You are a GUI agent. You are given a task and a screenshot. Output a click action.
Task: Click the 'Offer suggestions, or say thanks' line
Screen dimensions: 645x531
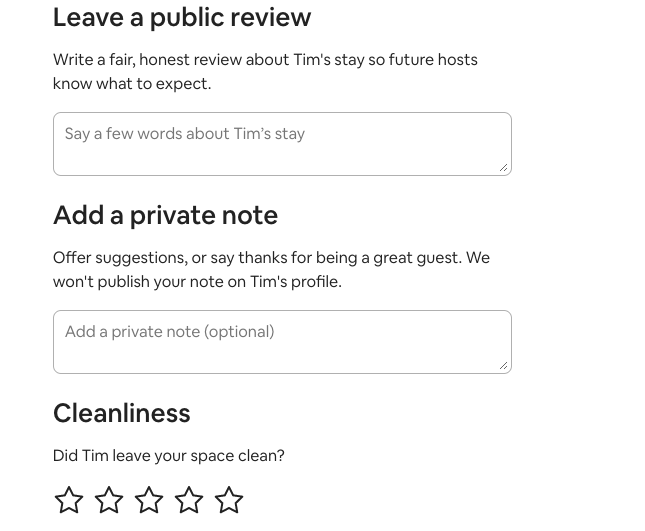point(271,258)
